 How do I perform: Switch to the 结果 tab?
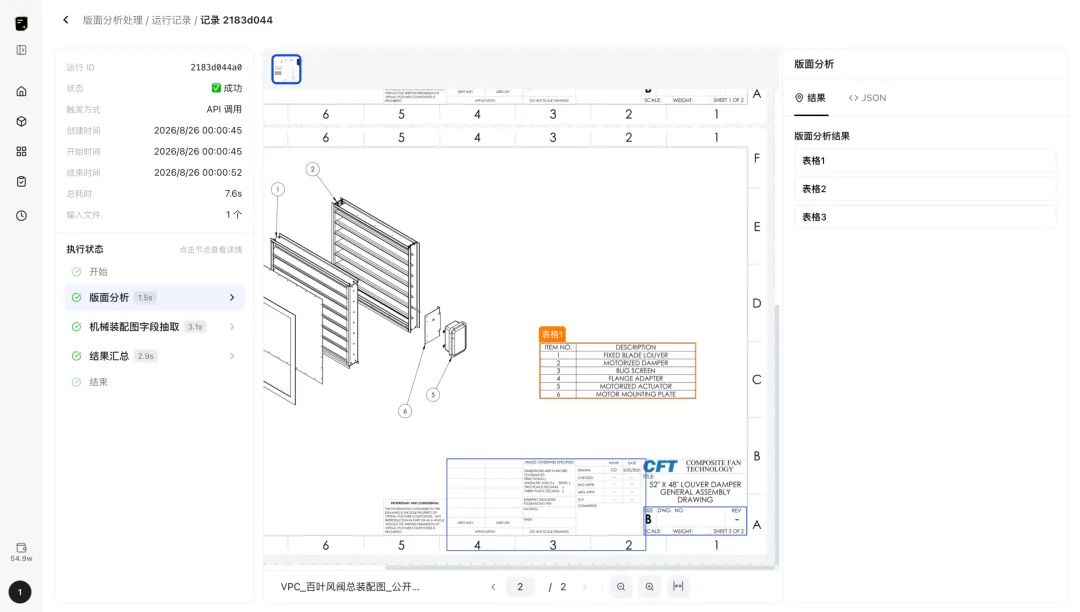tap(811, 98)
